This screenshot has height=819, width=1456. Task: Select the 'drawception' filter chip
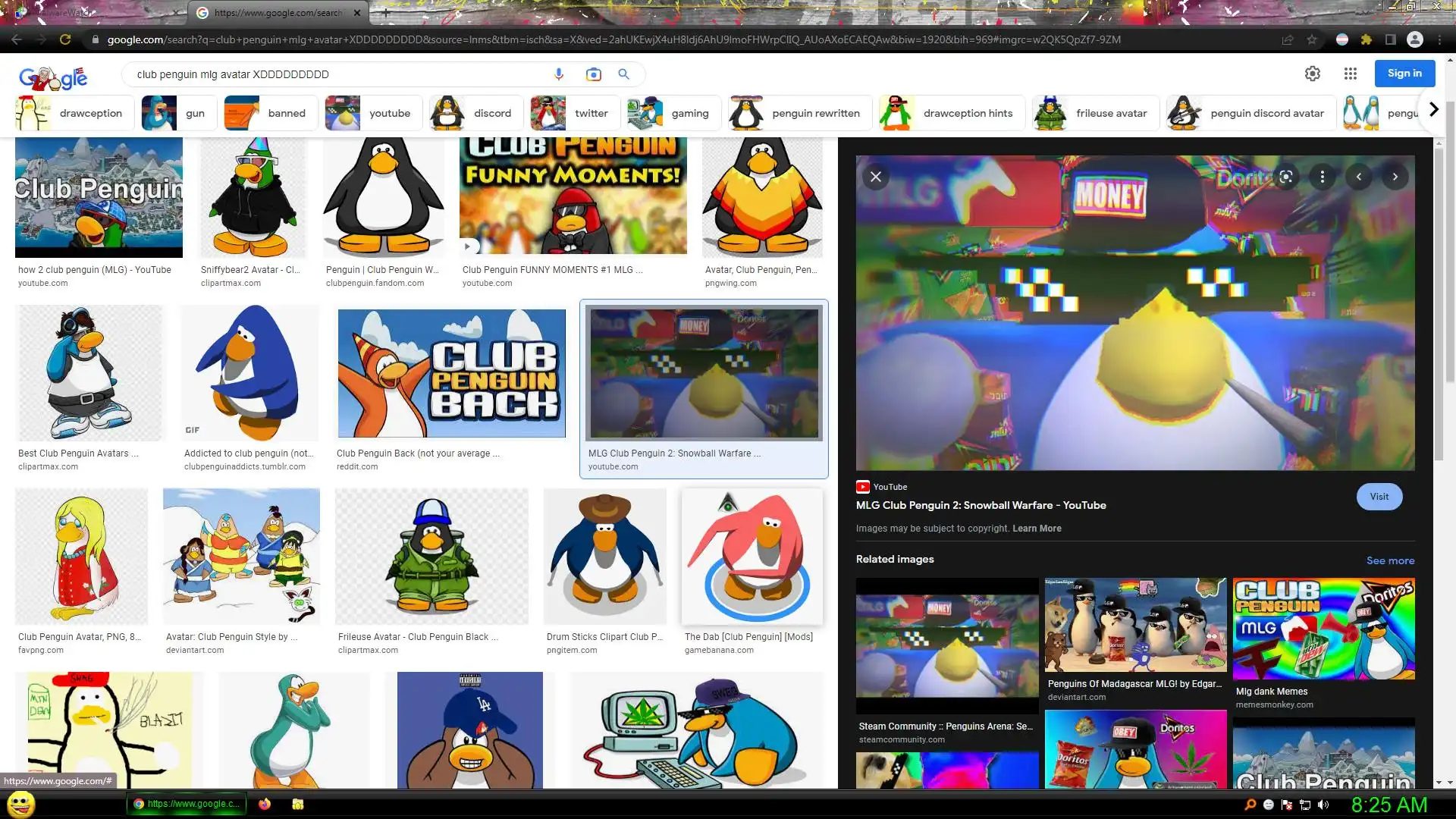pos(74,113)
